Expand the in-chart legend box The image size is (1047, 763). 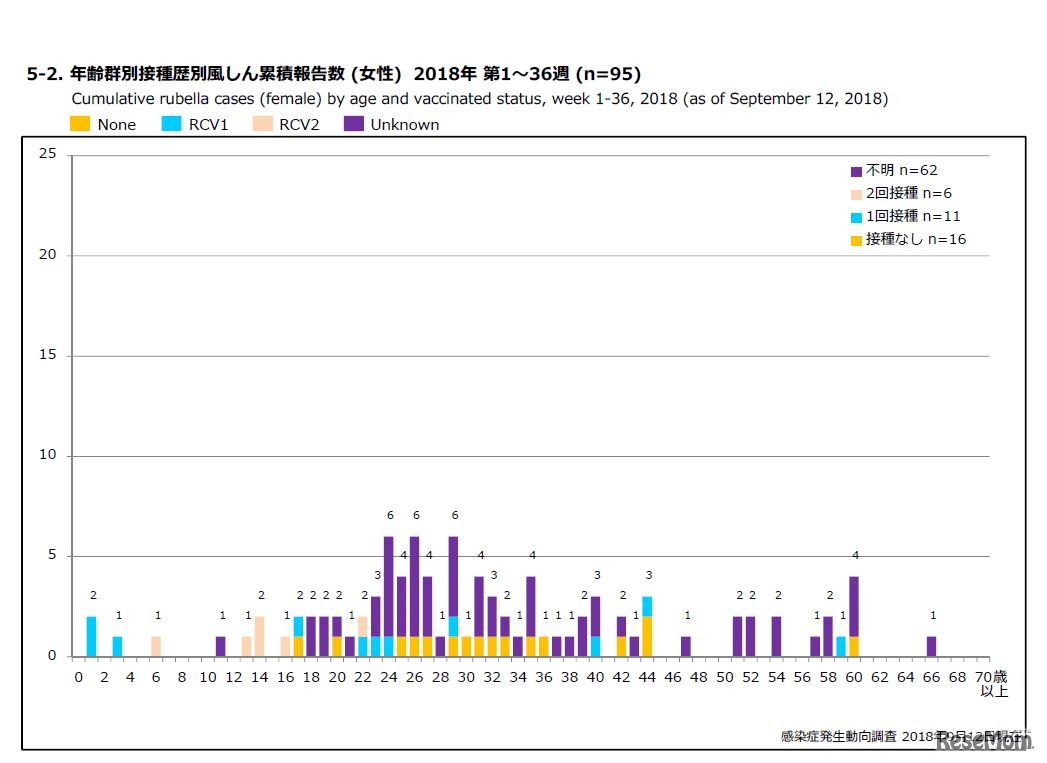[900, 204]
